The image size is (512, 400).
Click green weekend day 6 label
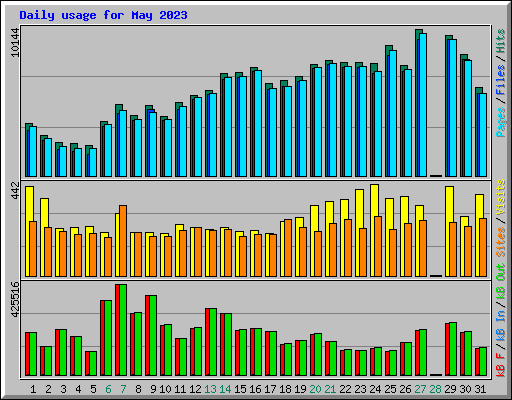pos(108,389)
